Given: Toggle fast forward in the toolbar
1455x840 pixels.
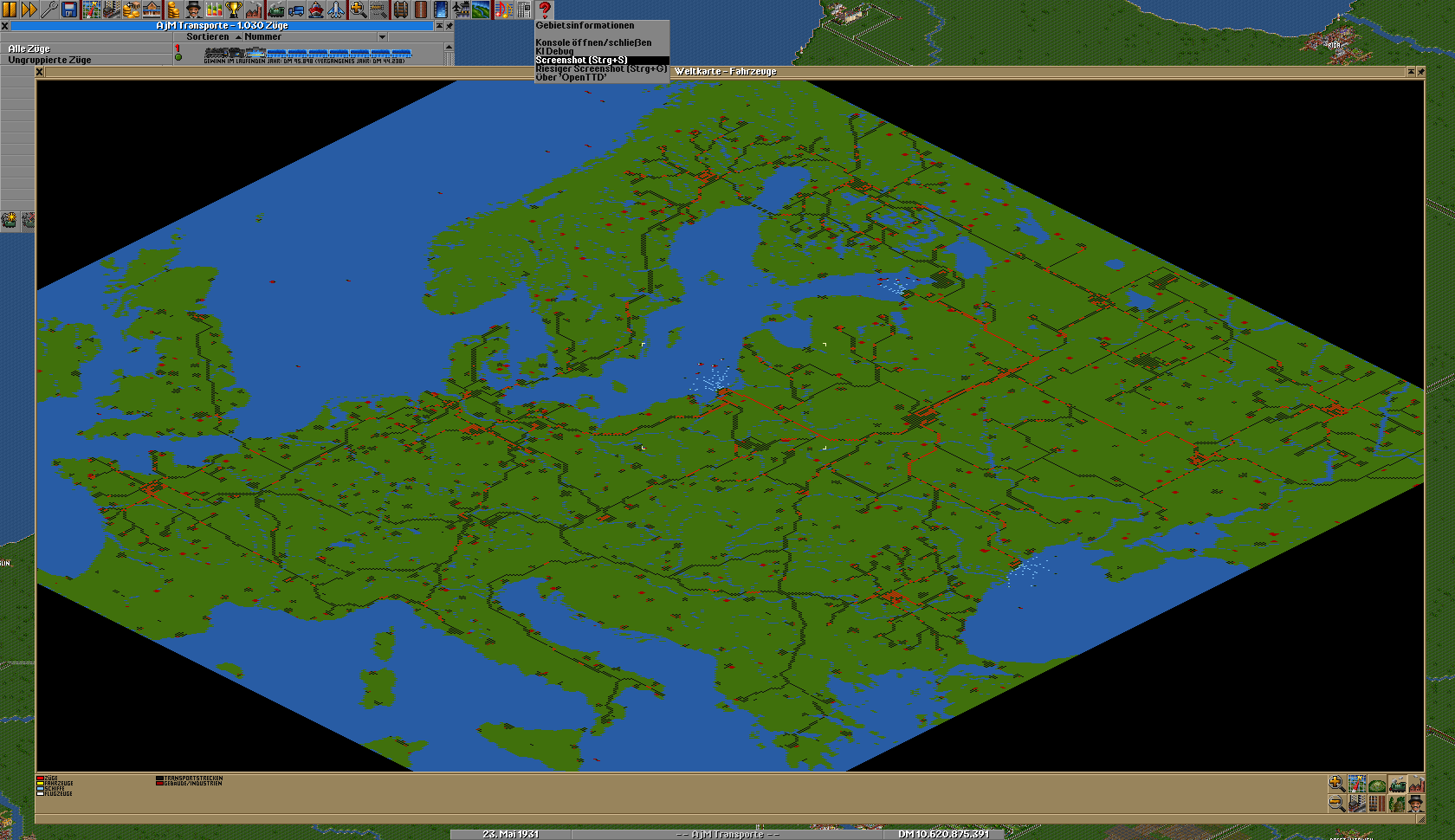Looking at the screenshot, I should (x=29, y=10).
